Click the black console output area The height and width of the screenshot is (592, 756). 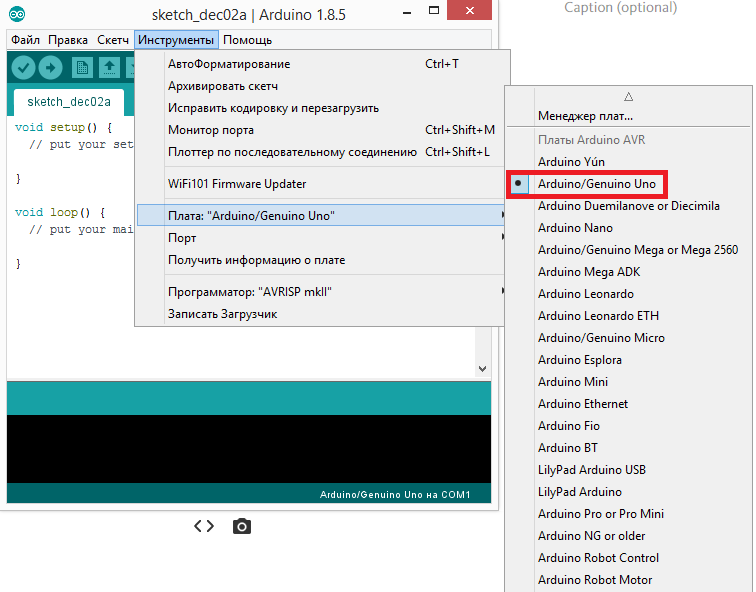point(249,449)
